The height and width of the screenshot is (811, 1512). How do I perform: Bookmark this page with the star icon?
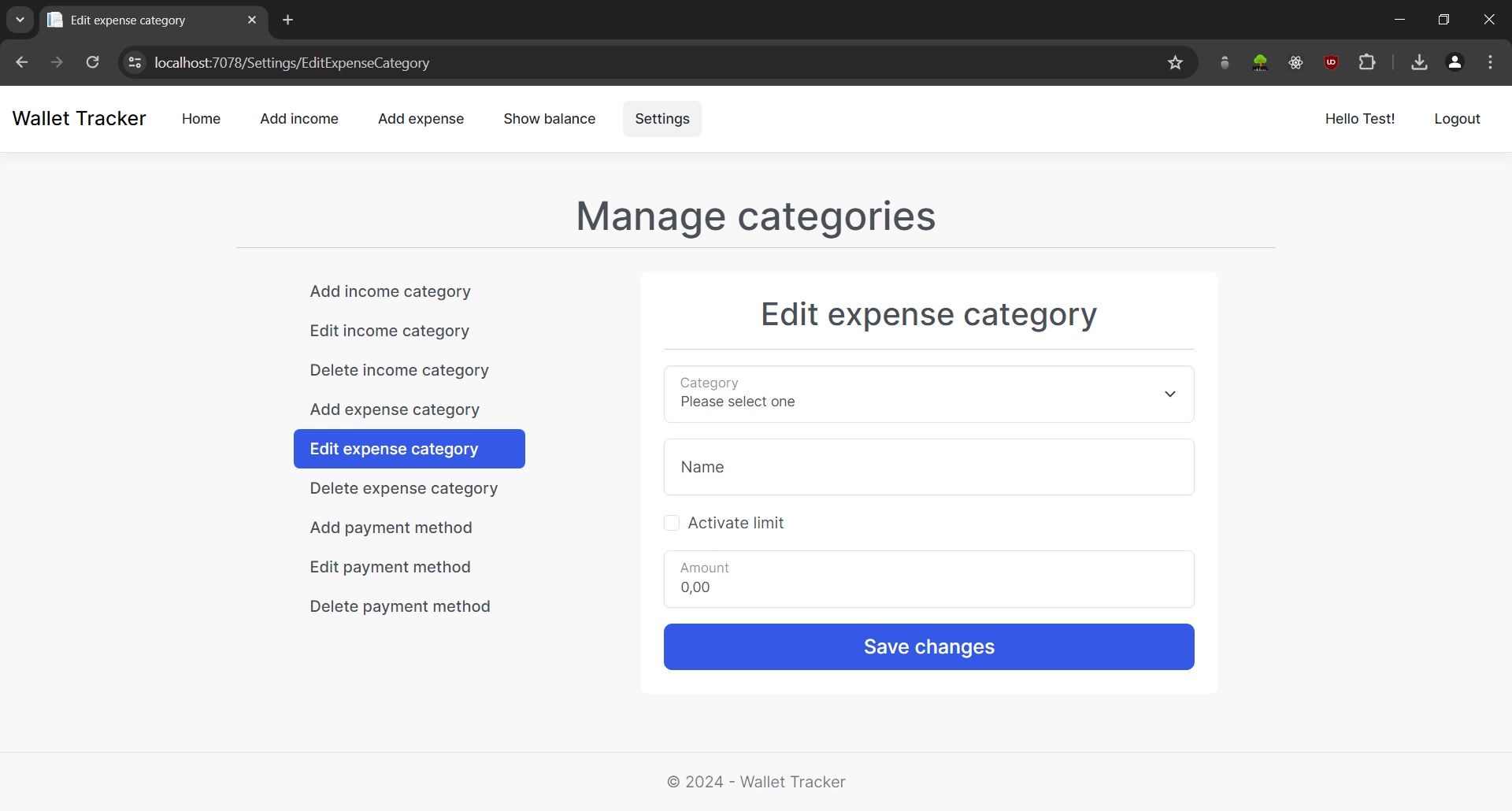coord(1175,63)
